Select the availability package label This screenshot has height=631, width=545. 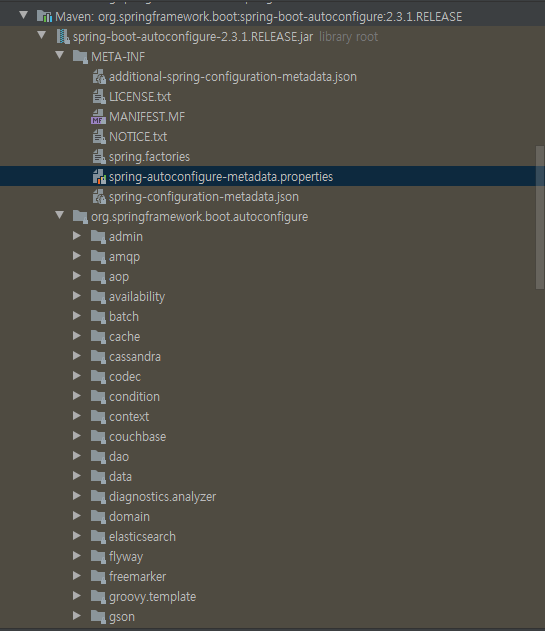click(x=137, y=297)
